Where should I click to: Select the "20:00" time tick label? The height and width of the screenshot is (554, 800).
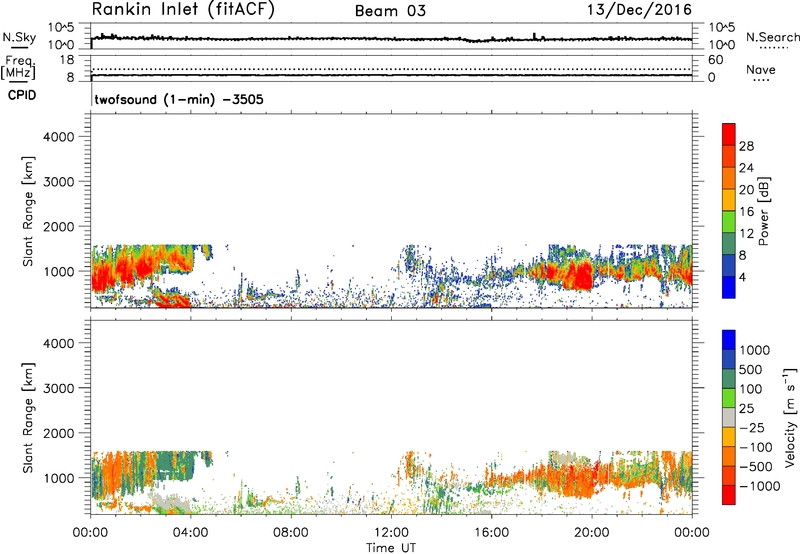[x=591, y=533]
